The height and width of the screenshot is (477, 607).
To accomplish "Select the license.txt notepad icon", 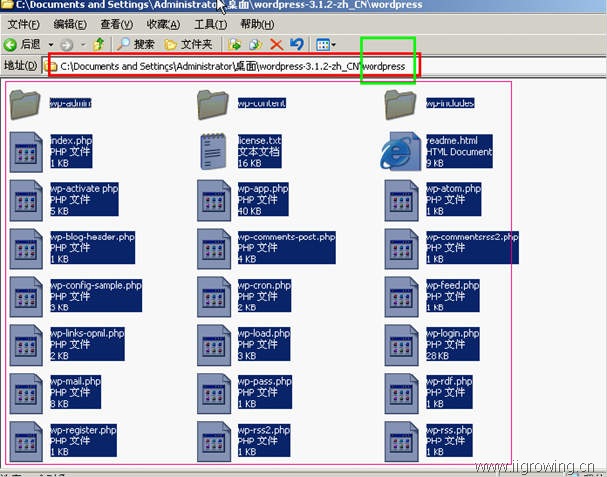I will click(x=213, y=152).
